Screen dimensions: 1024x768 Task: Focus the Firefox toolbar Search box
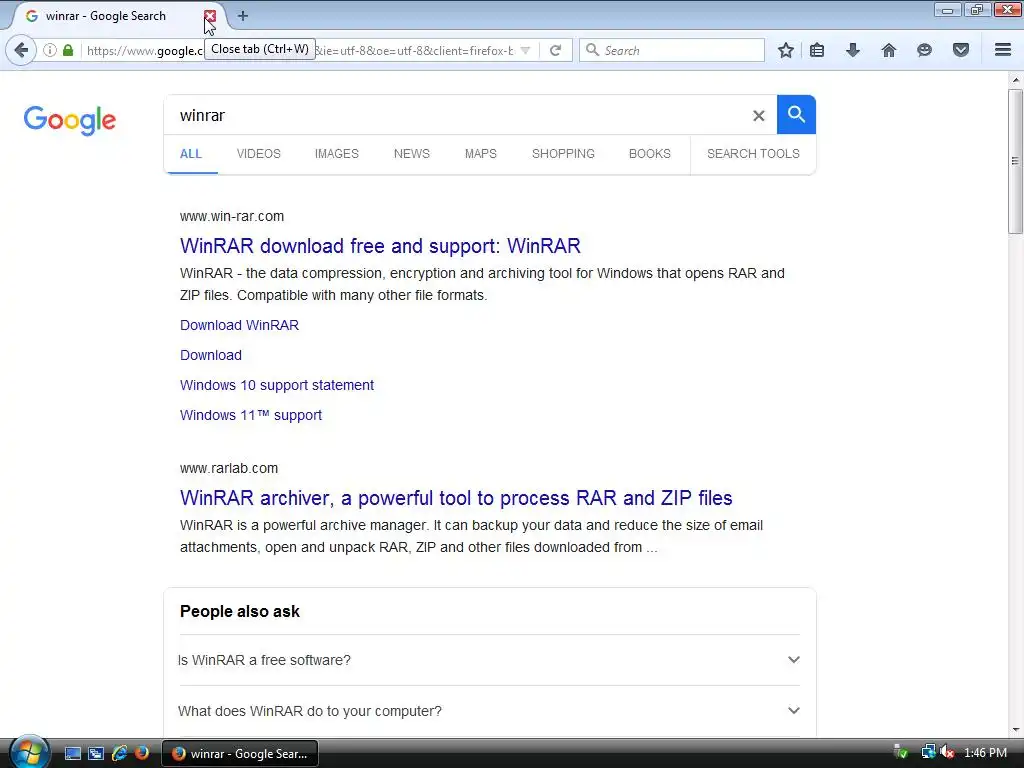(671, 50)
